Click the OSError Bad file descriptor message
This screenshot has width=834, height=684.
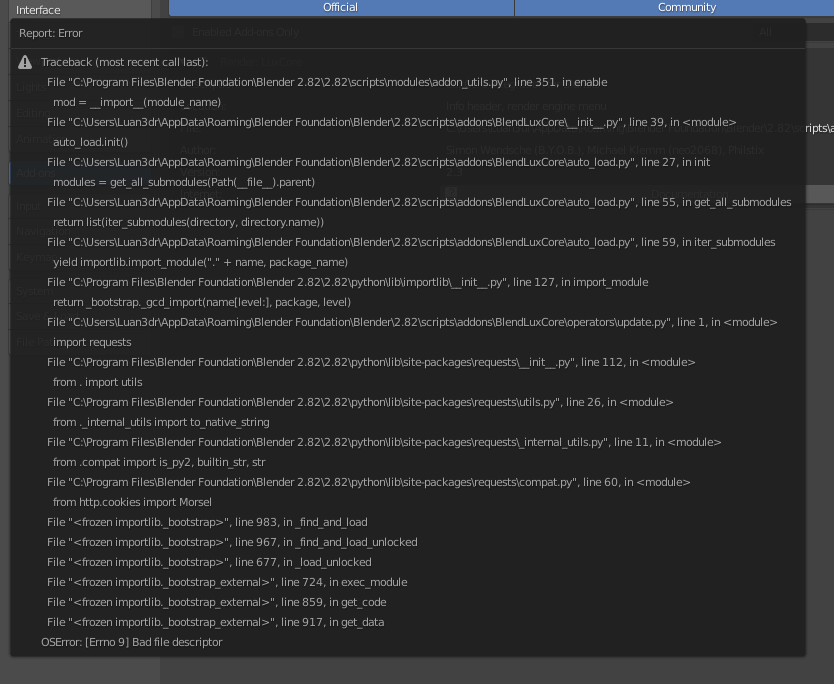click(131, 642)
